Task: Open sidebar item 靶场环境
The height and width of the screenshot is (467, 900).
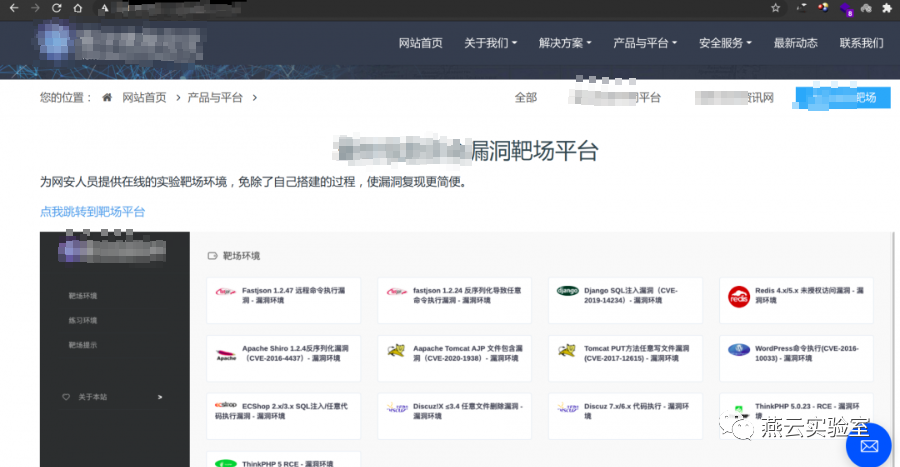Action: click(83, 296)
